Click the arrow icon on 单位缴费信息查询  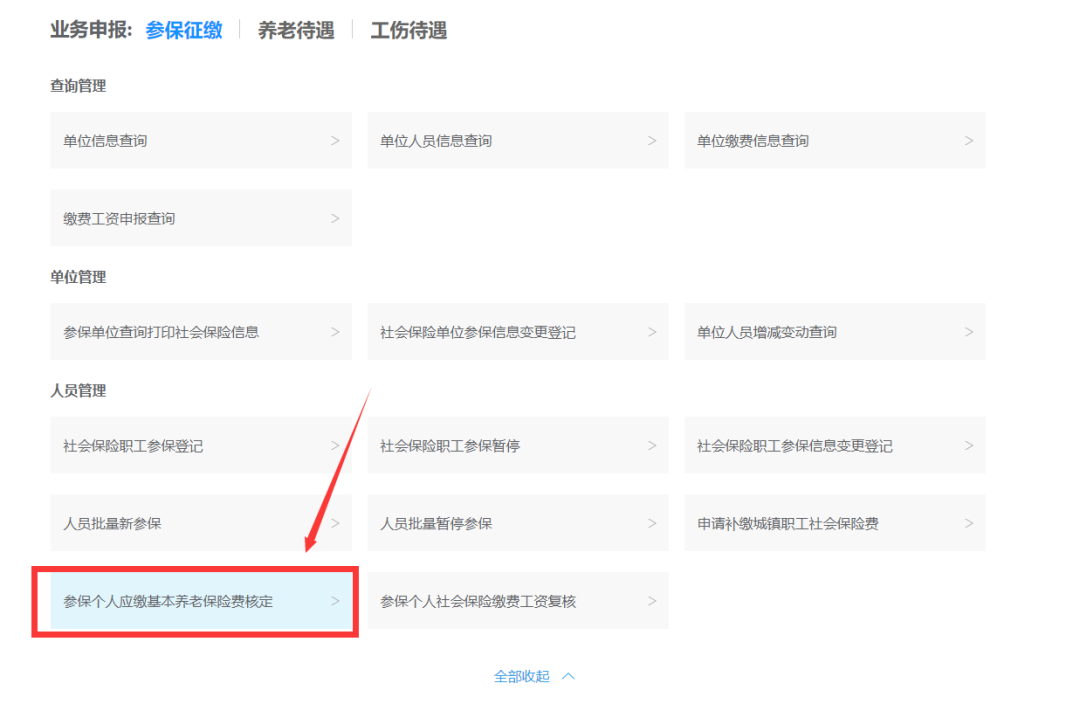(x=969, y=141)
